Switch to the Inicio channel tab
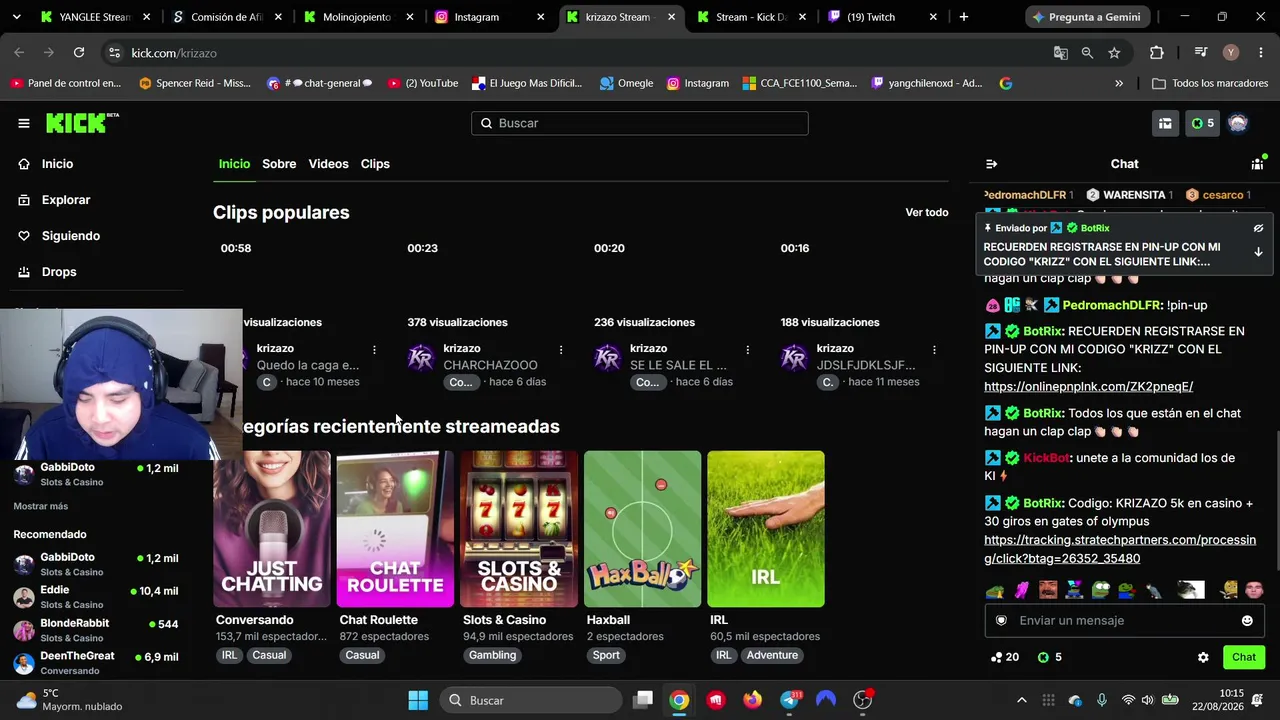 tap(234, 164)
